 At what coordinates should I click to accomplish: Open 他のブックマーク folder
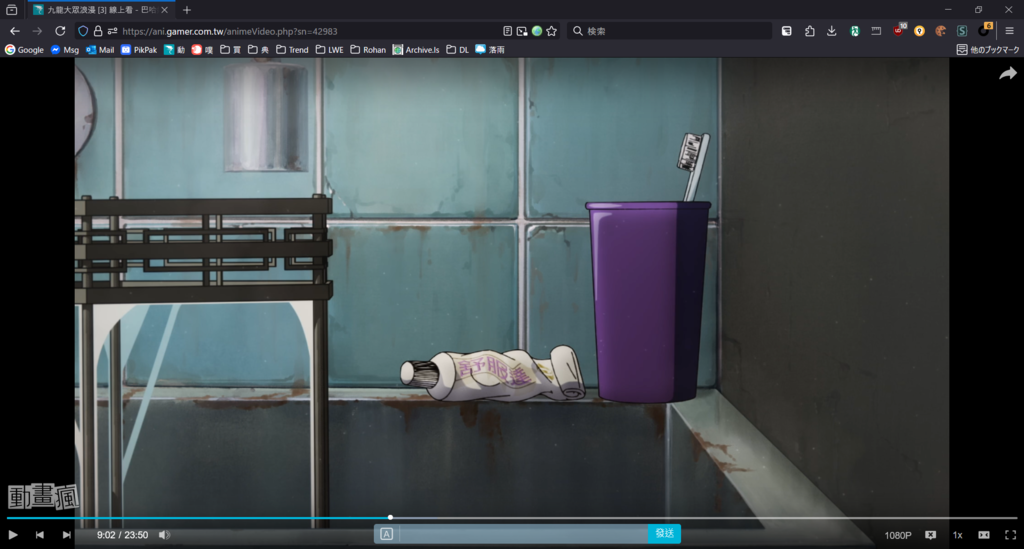987,50
